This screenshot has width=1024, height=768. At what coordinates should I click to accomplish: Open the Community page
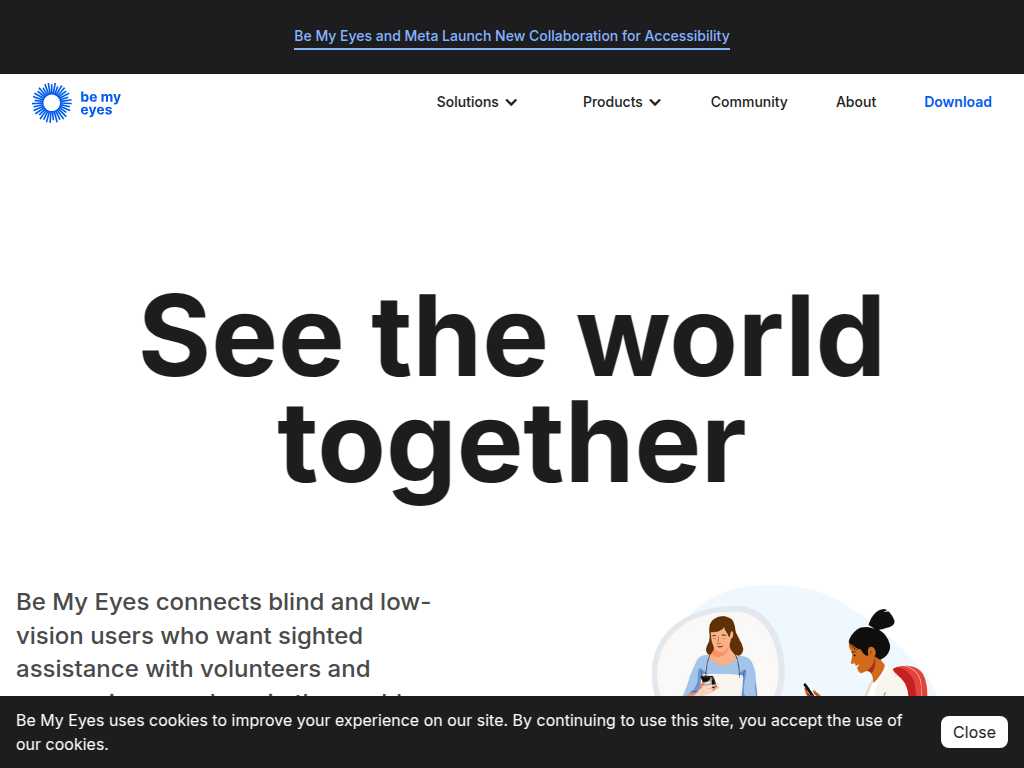(x=749, y=102)
